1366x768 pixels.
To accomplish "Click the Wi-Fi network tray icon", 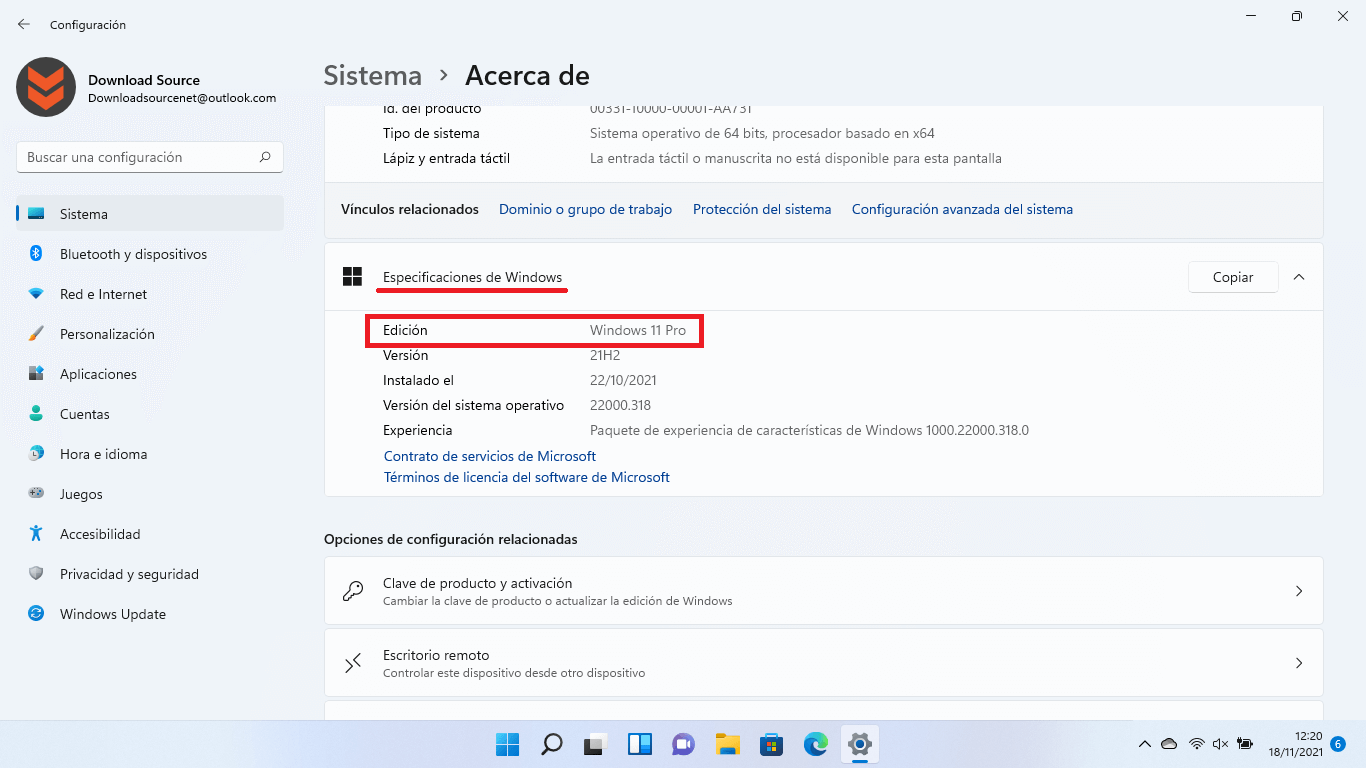I will [1196, 744].
